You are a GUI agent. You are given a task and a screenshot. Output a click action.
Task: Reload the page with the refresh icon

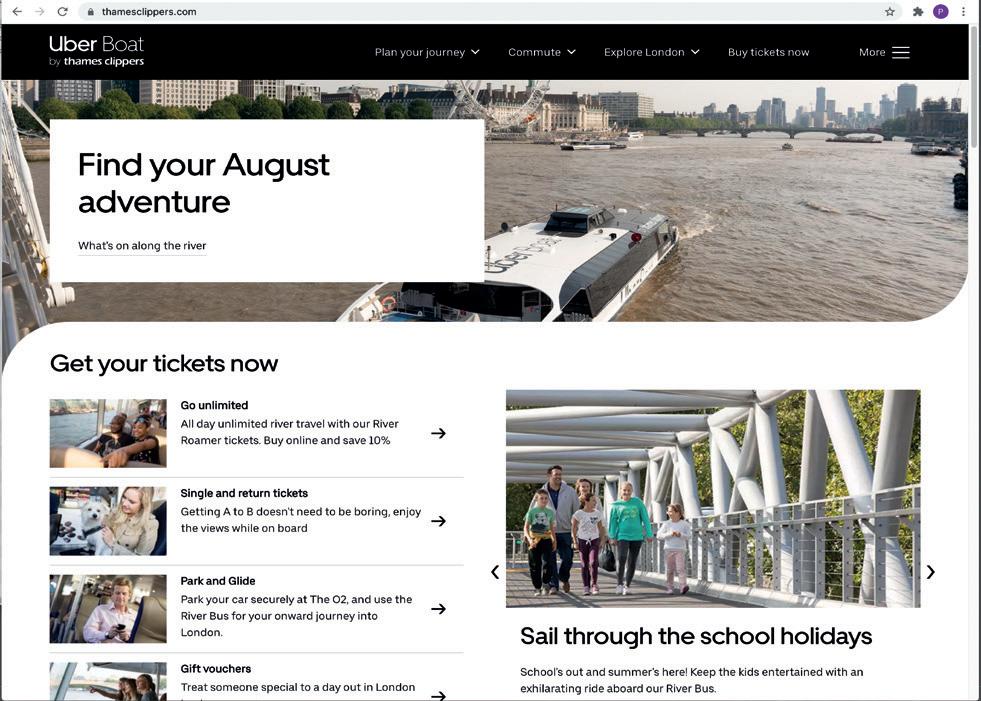point(62,11)
